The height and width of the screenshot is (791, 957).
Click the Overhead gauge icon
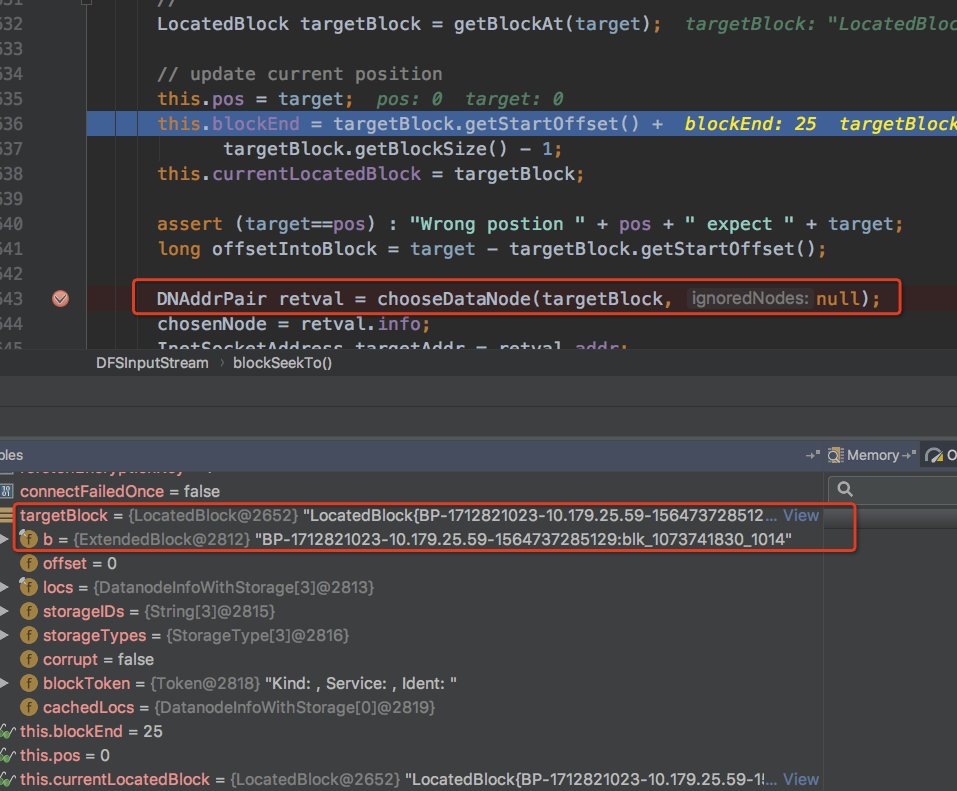pos(934,455)
